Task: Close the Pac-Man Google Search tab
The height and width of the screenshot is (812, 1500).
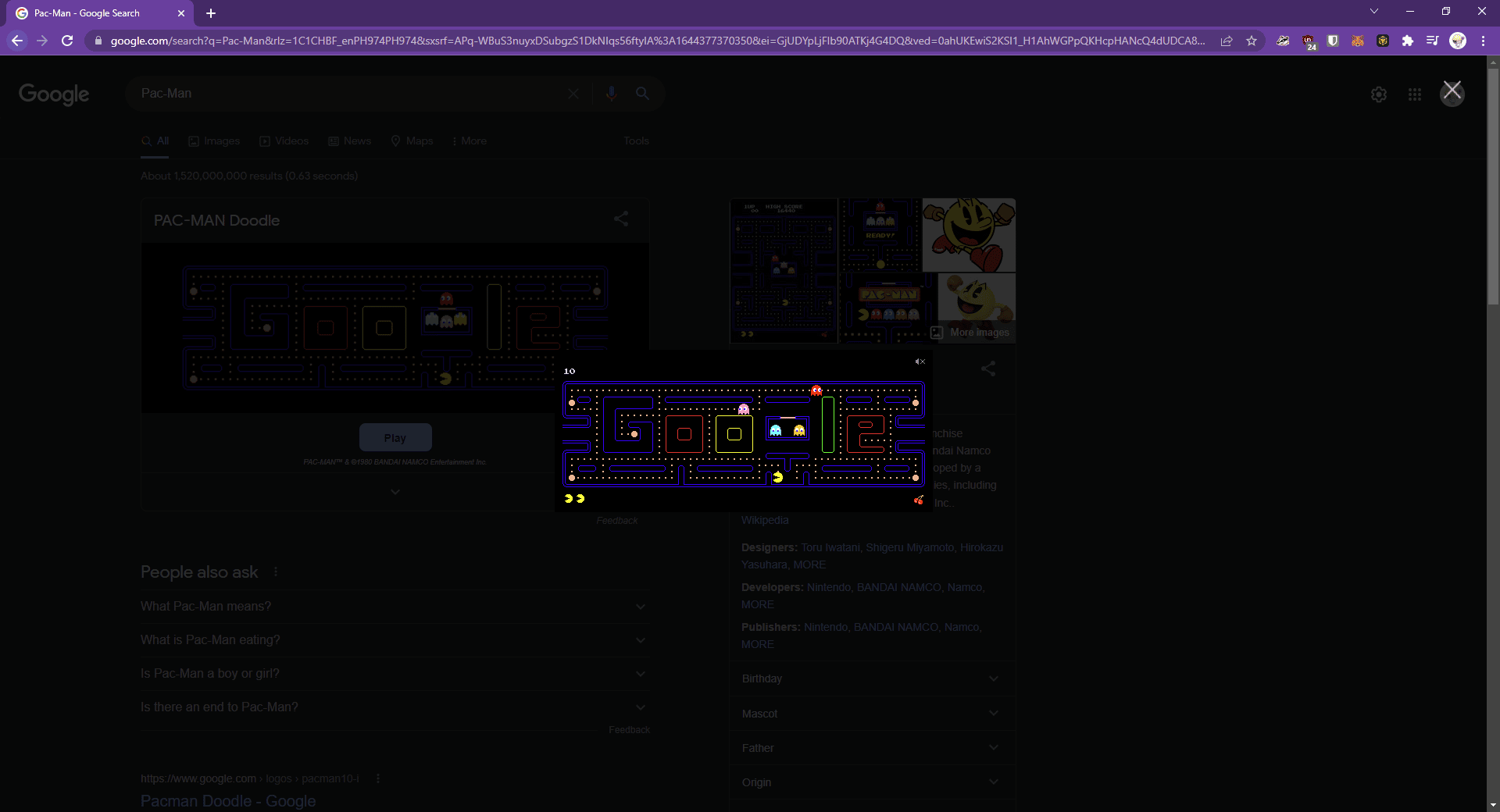Action: pos(181,13)
